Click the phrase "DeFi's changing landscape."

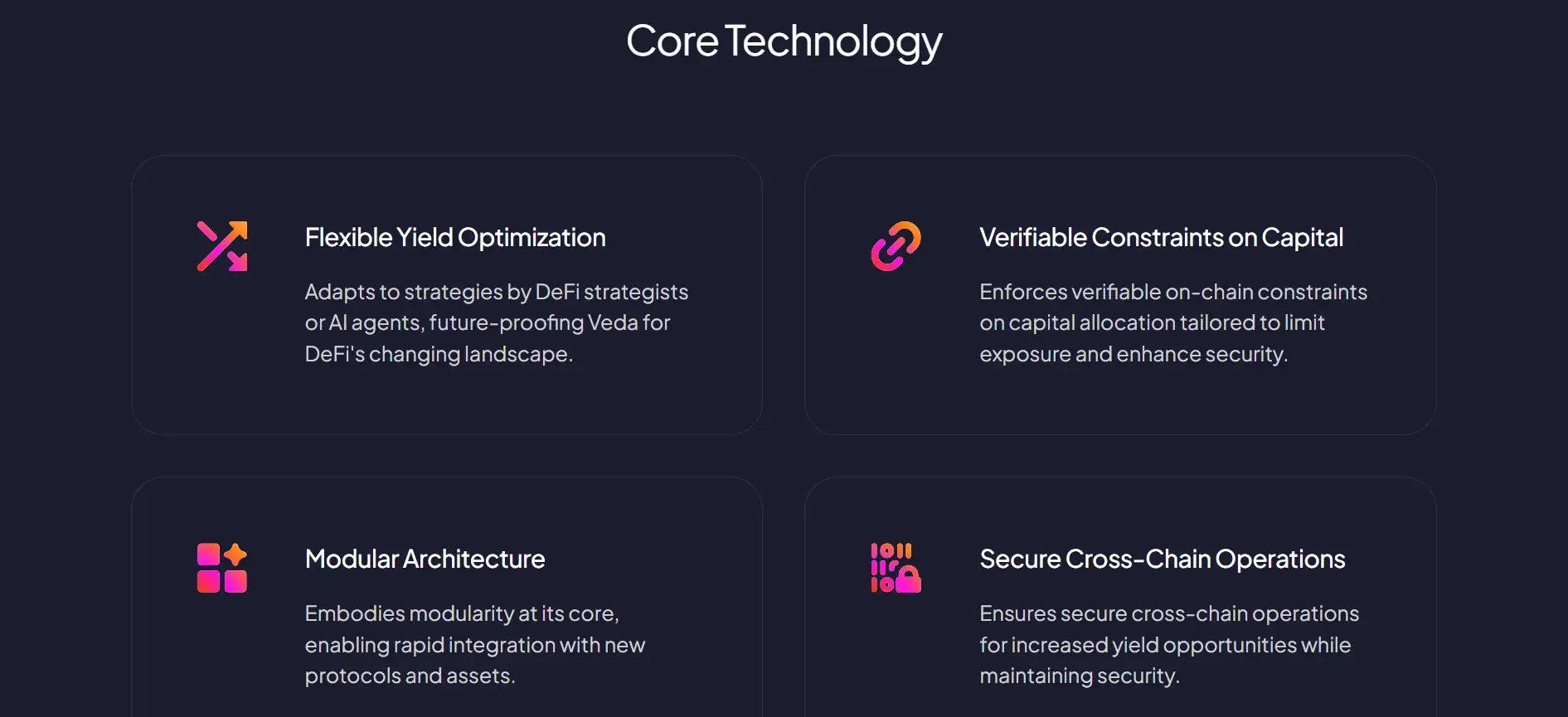coord(439,355)
